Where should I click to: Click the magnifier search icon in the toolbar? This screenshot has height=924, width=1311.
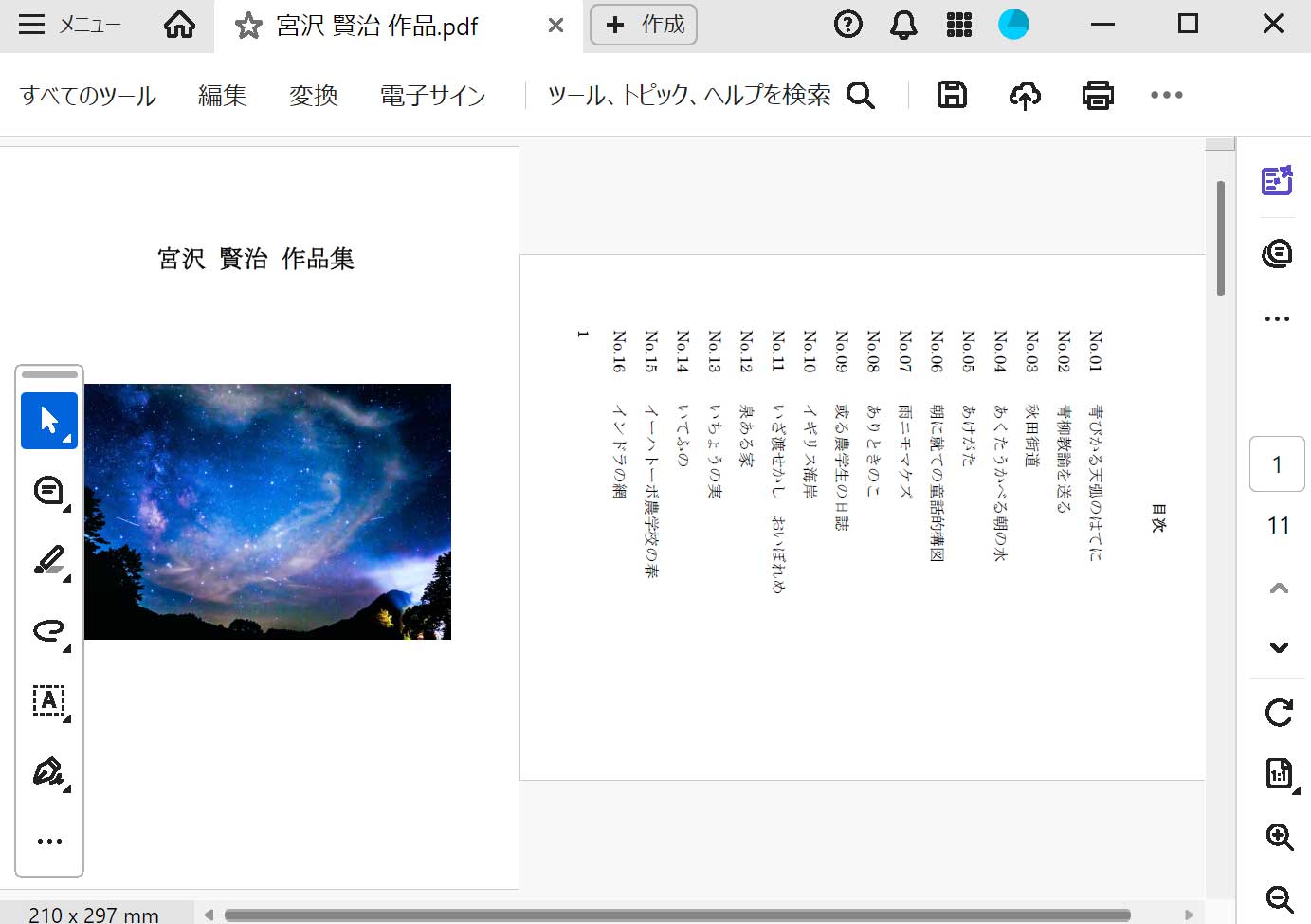pyautogui.click(x=861, y=95)
